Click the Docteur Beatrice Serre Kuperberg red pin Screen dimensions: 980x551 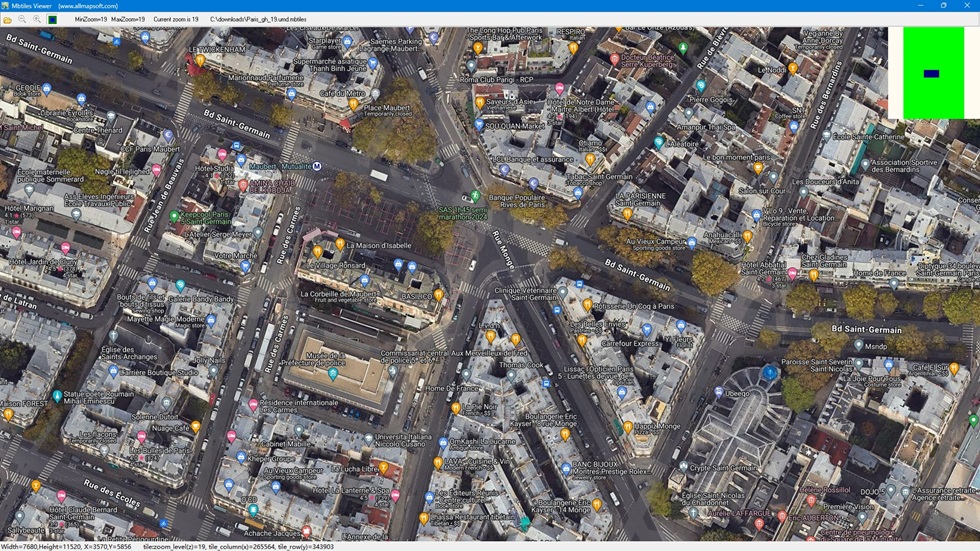(614, 59)
